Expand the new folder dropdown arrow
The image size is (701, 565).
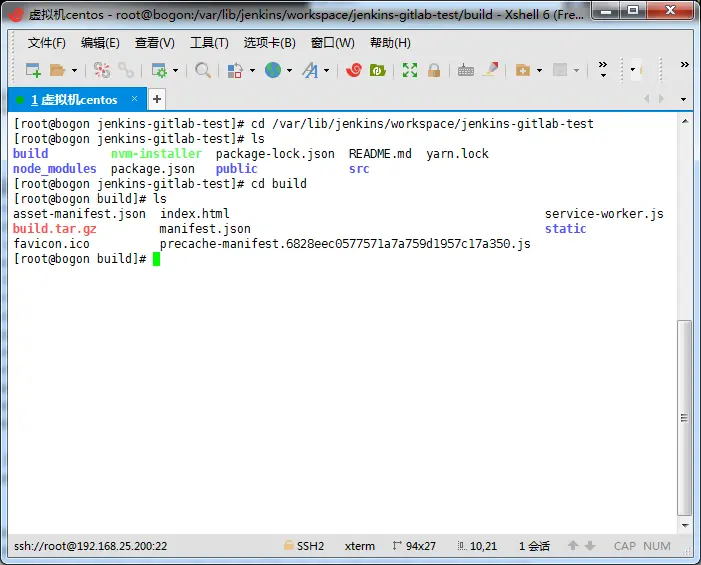[x=539, y=70]
